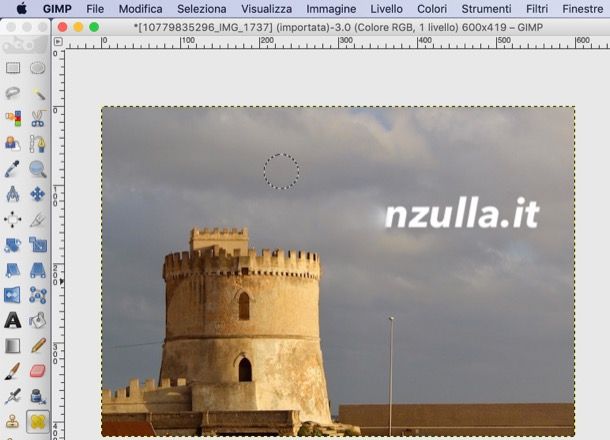The image size is (610, 440).
Task: Select the Shear tool
Action: pos(12,270)
